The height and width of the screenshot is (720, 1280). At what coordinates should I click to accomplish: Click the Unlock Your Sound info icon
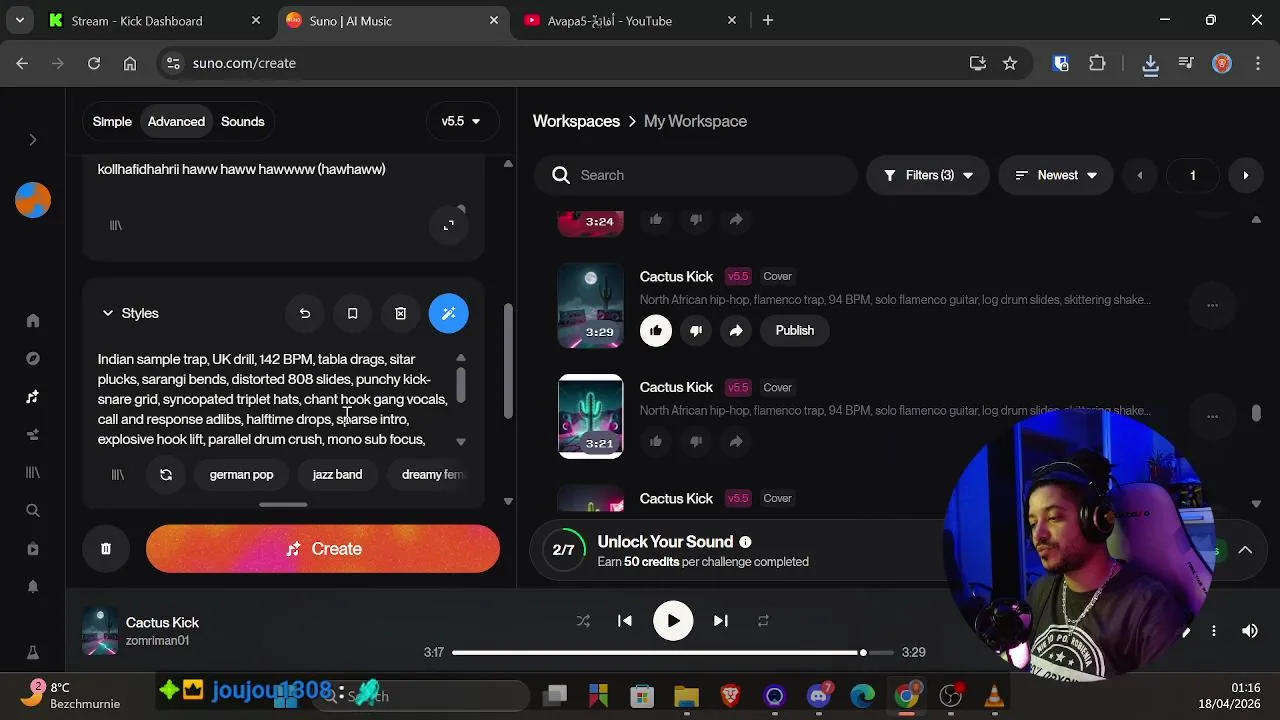(x=745, y=542)
